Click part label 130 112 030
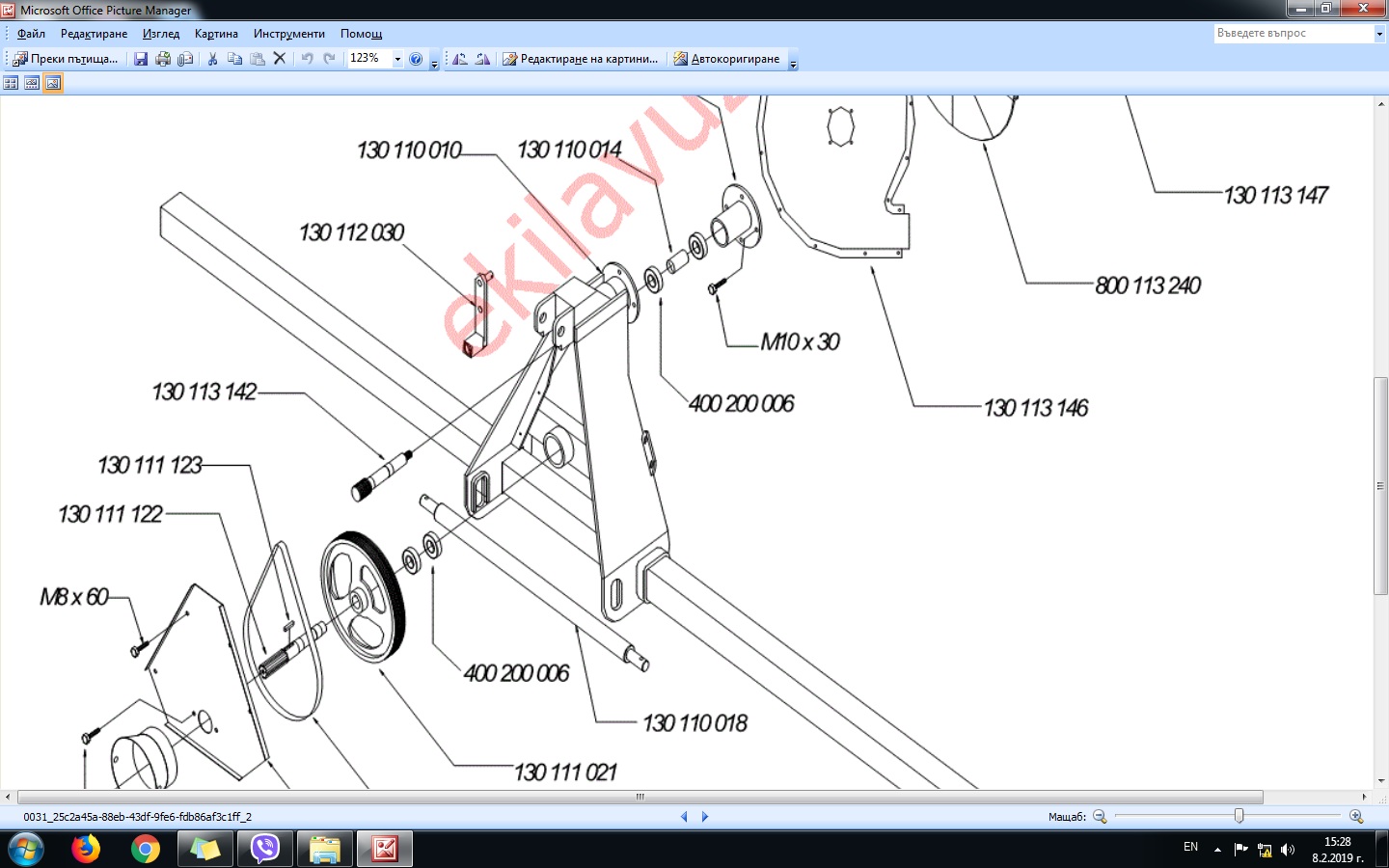Screen dimensions: 1389x868 click(351, 232)
